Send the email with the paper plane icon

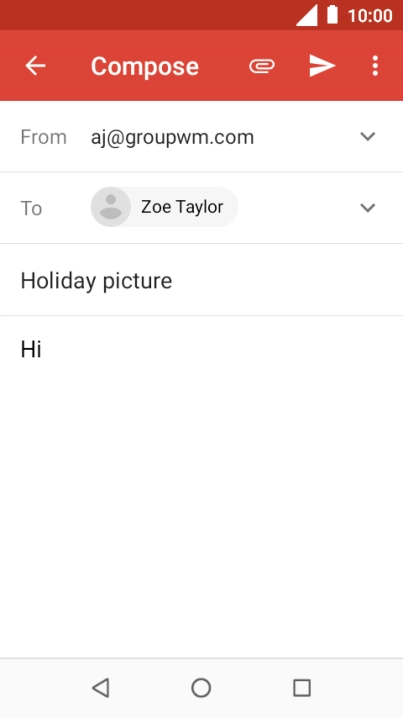click(322, 66)
